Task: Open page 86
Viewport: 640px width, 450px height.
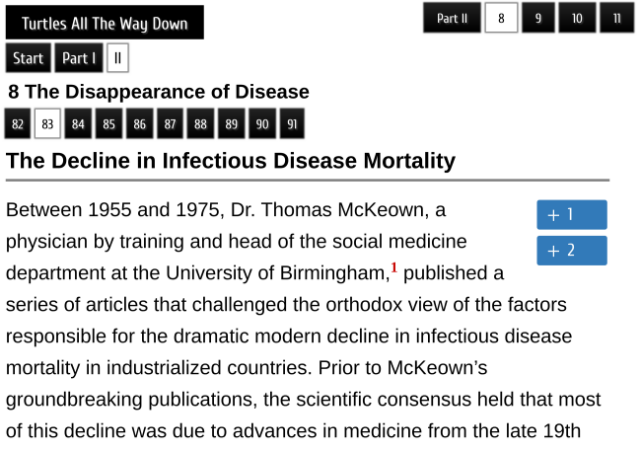Action: pos(139,124)
